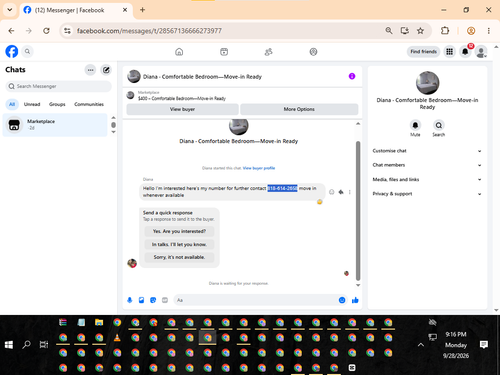Open the View buyer profile link

pyautogui.click(x=259, y=168)
